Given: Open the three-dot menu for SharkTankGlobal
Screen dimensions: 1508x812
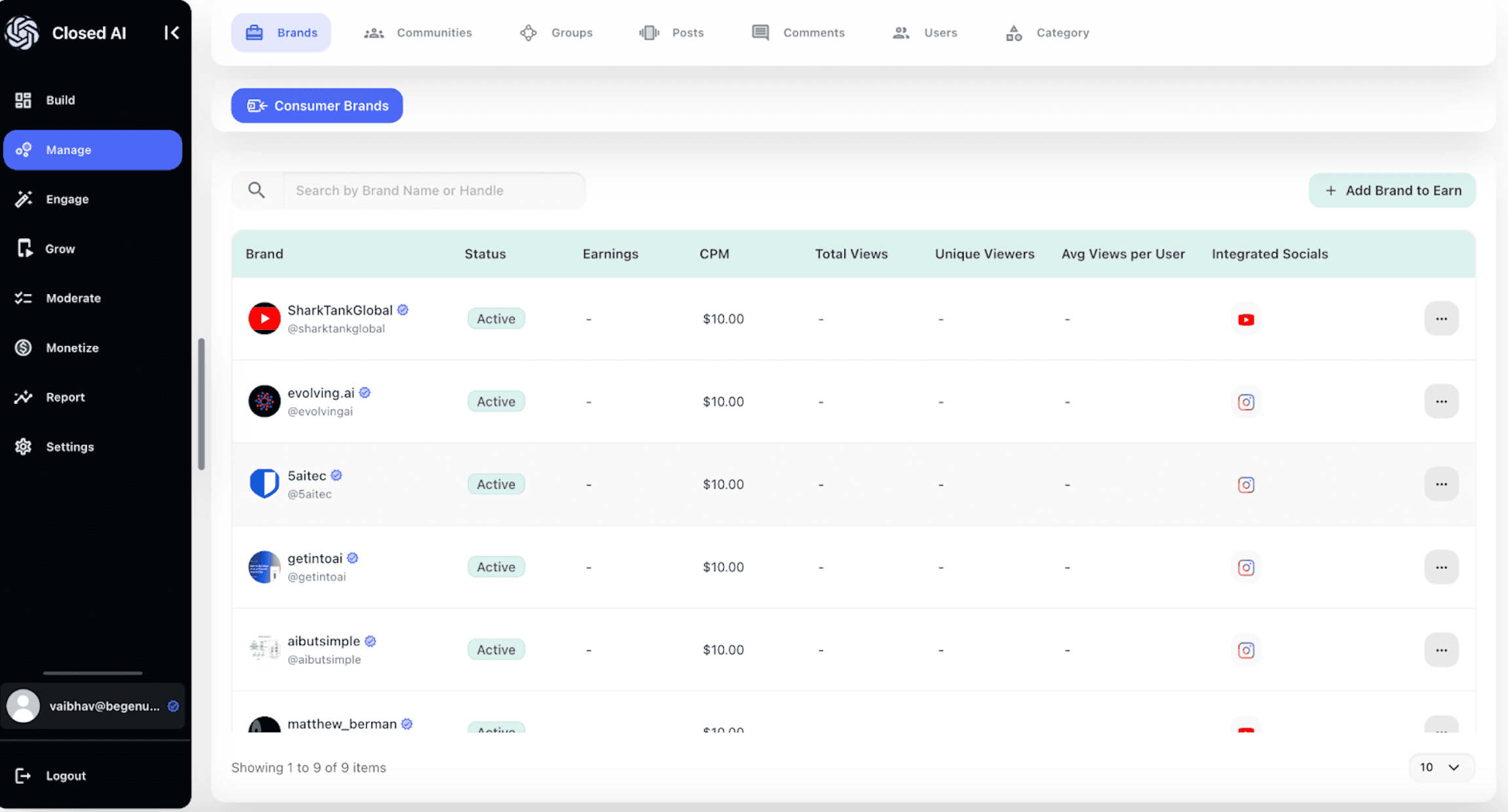Looking at the screenshot, I should (1441, 319).
